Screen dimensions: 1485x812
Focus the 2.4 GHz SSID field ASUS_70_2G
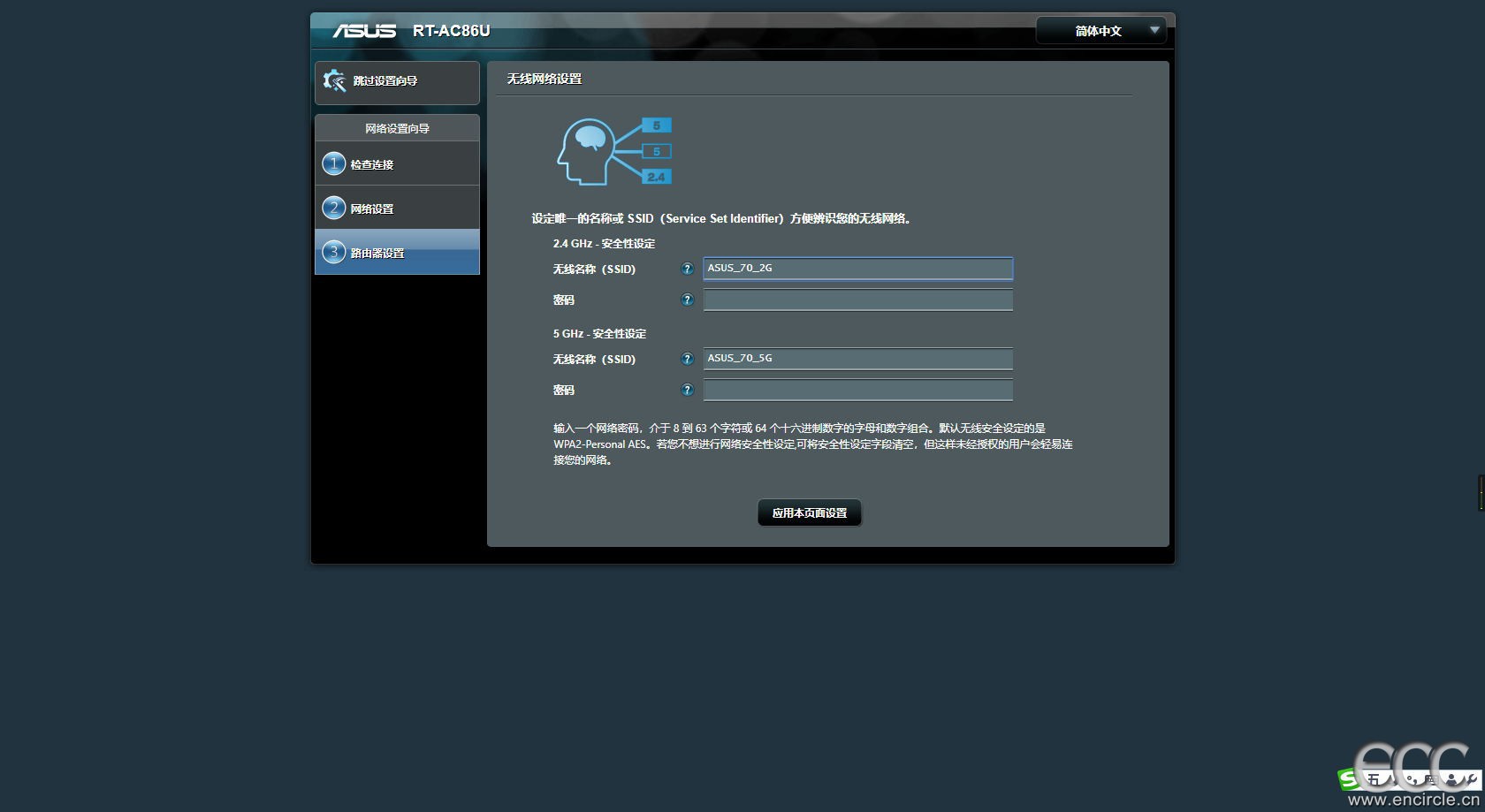click(857, 269)
